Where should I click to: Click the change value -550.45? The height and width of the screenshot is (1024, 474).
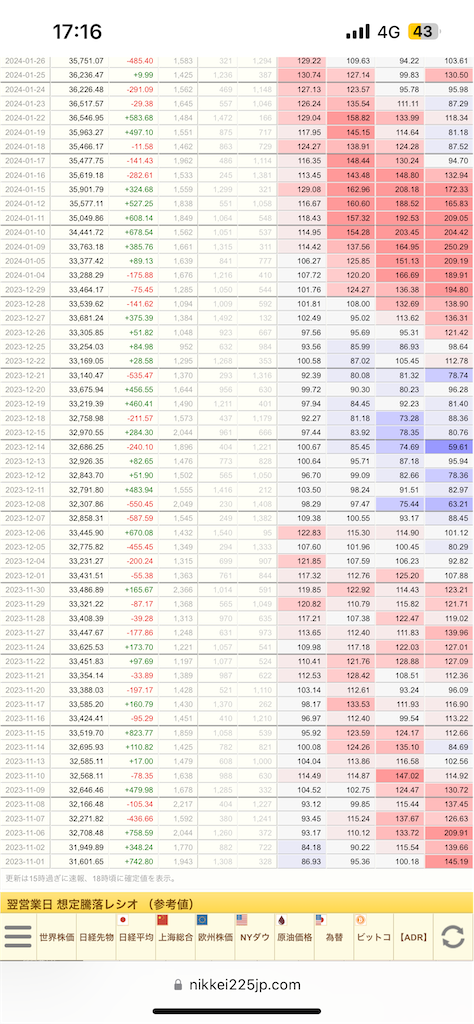point(140,504)
